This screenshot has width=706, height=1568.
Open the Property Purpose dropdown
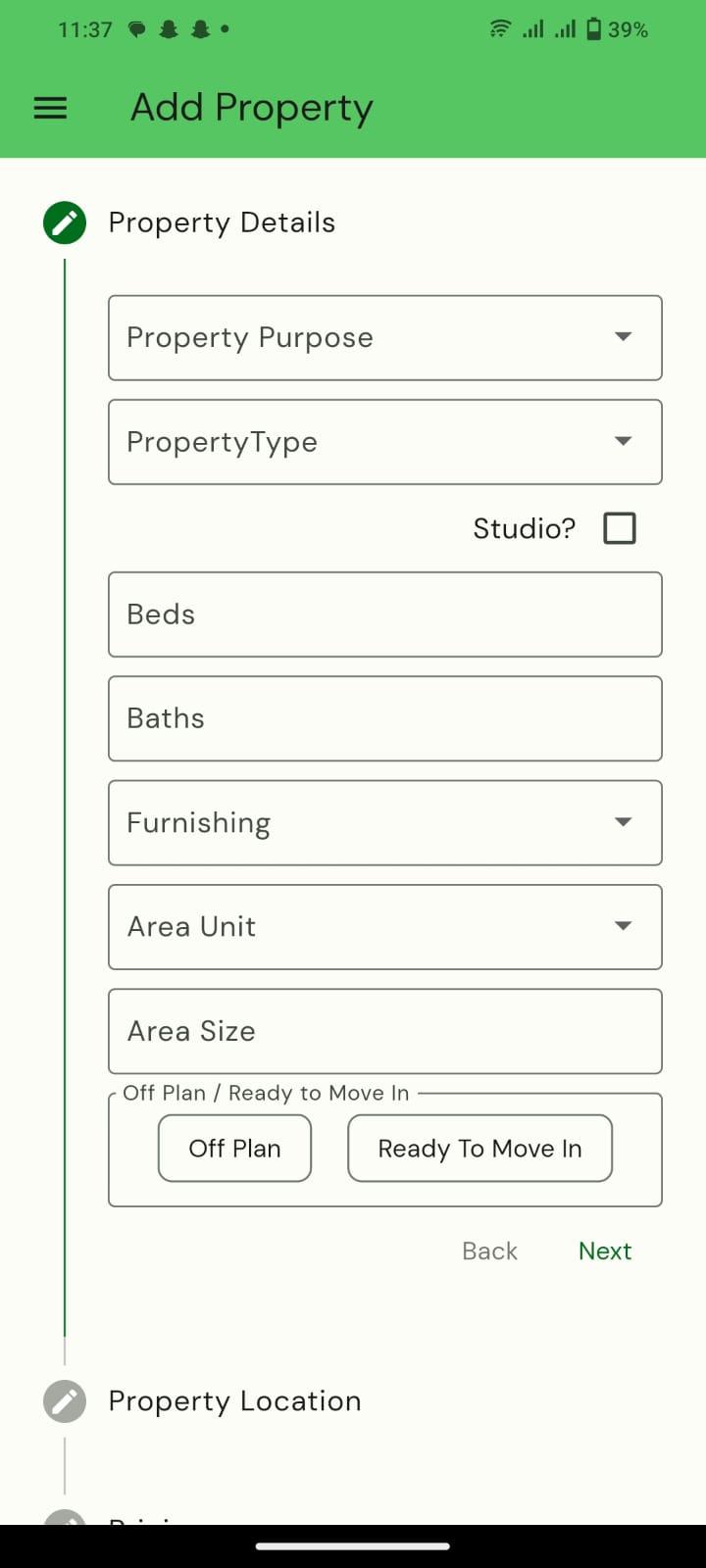coord(385,338)
